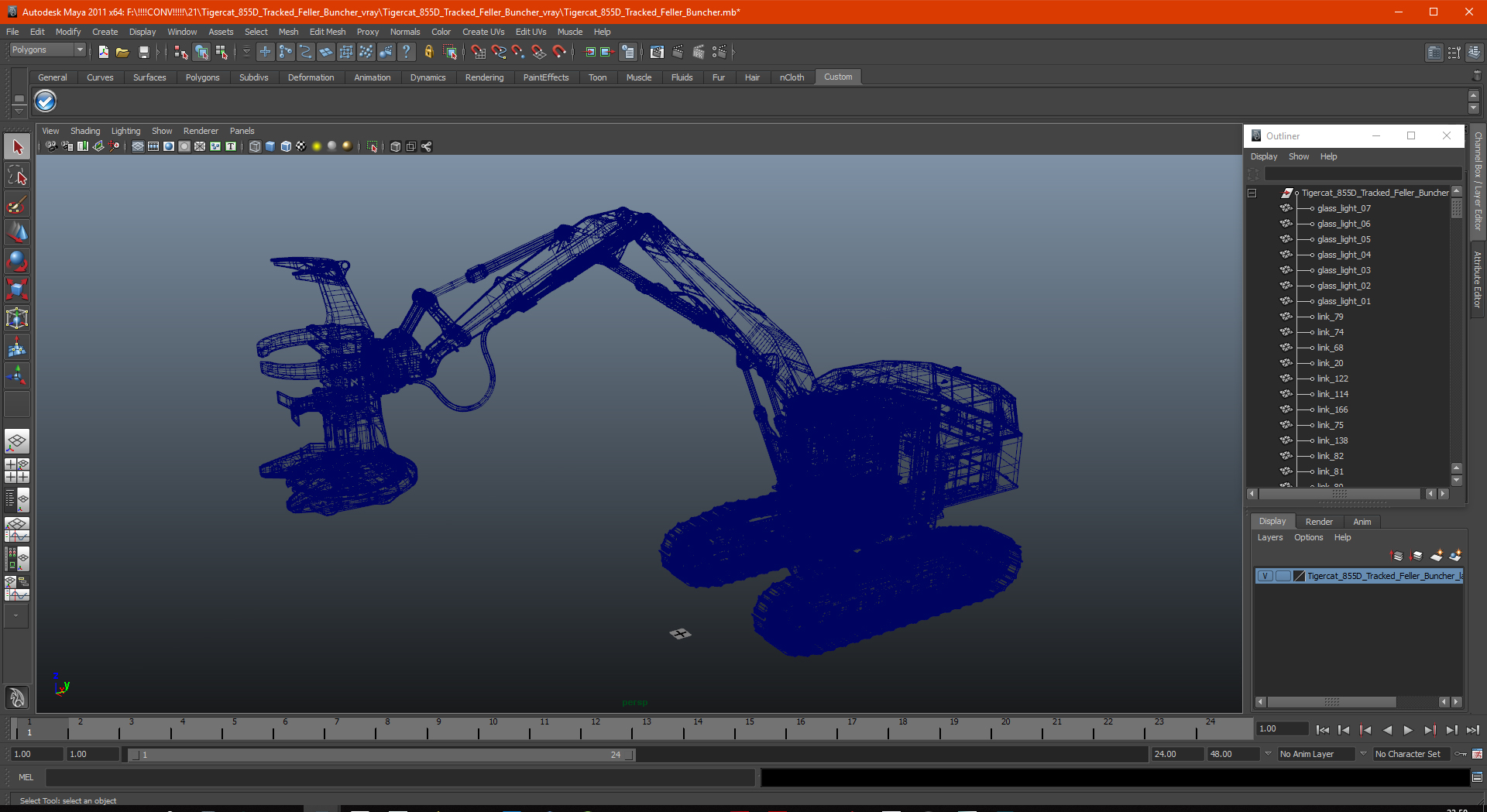Viewport: 1487px width, 812px height.
Task: Switch to four view layout
Action: coord(17,471)
